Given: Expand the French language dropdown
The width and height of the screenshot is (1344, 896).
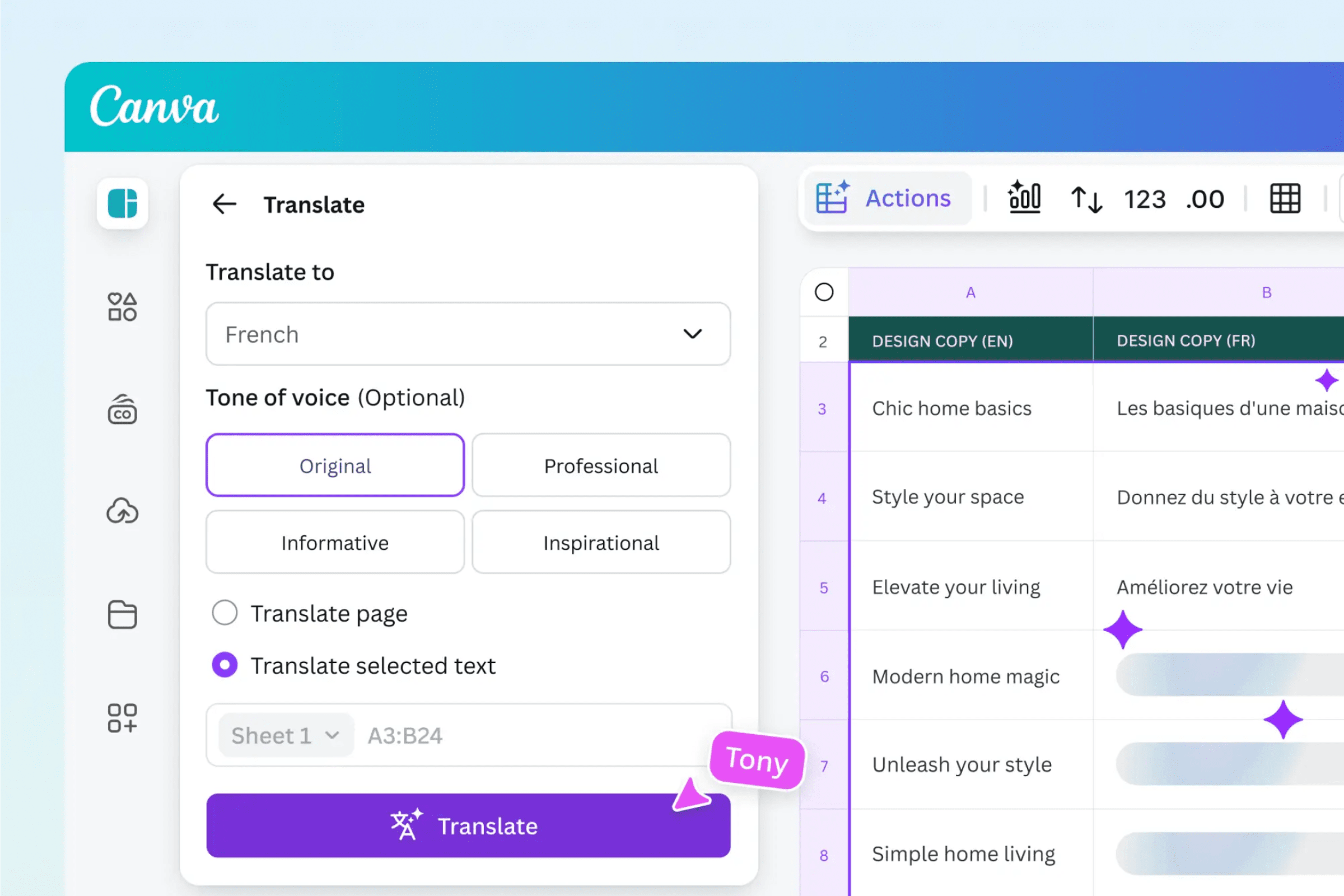Looking at the screenshot, I should [x=468, y=334].
